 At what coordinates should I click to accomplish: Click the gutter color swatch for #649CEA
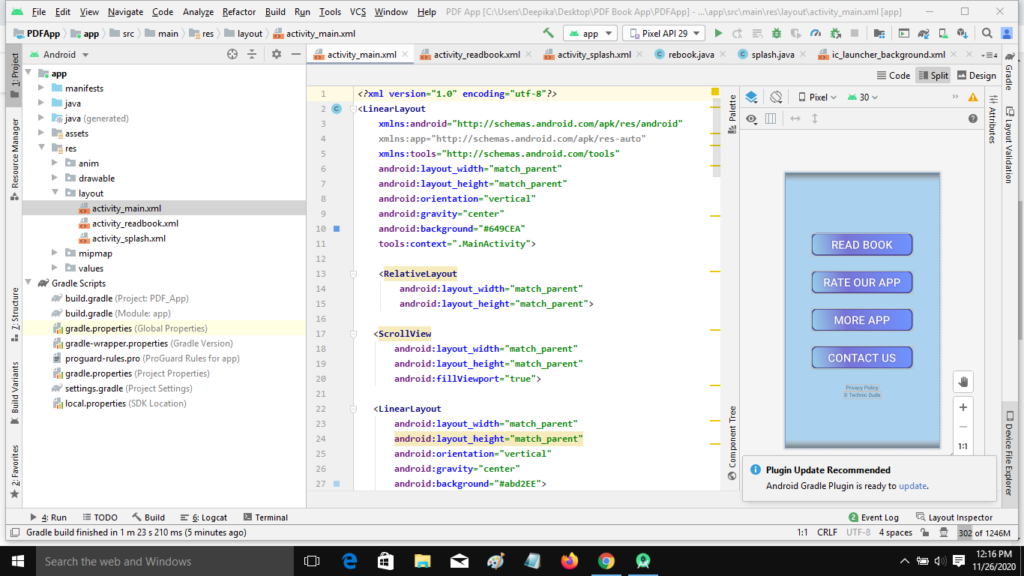tap(337, 229)
